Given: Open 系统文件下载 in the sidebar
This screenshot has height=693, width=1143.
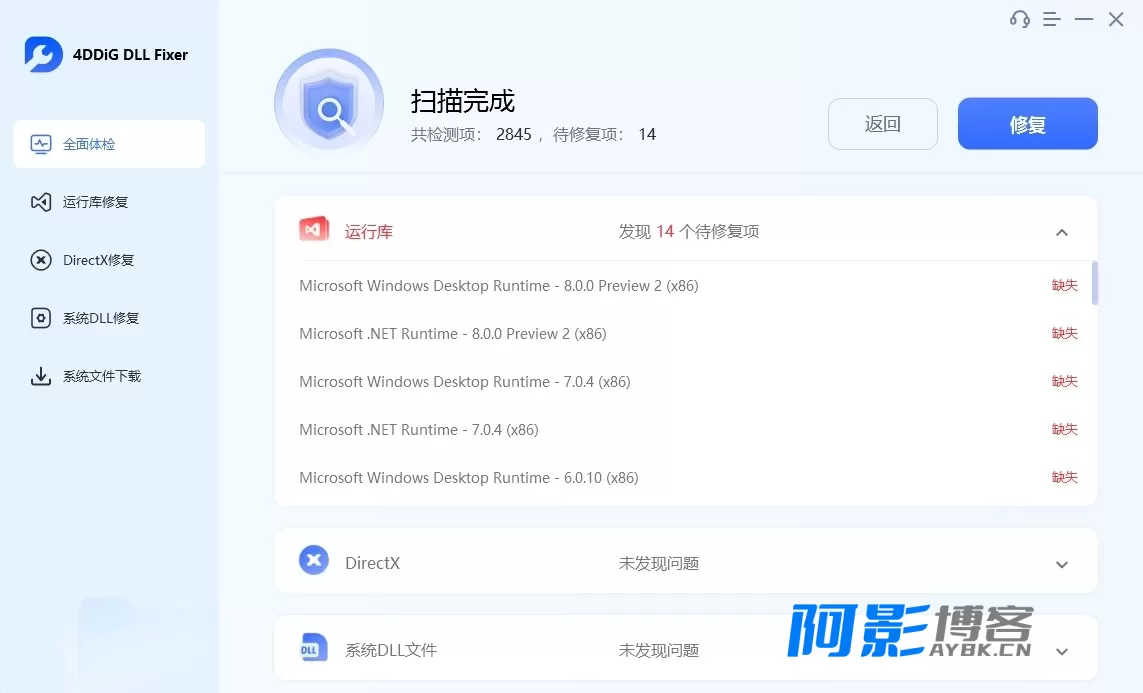Looking at the screenshot, I should pos(109,376).
